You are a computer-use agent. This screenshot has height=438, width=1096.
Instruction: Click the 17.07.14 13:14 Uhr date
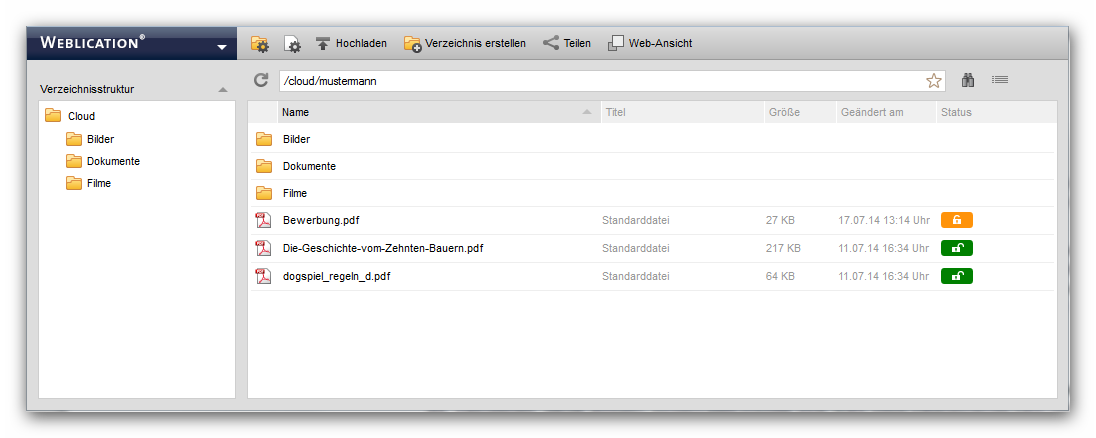pos(884,220)
